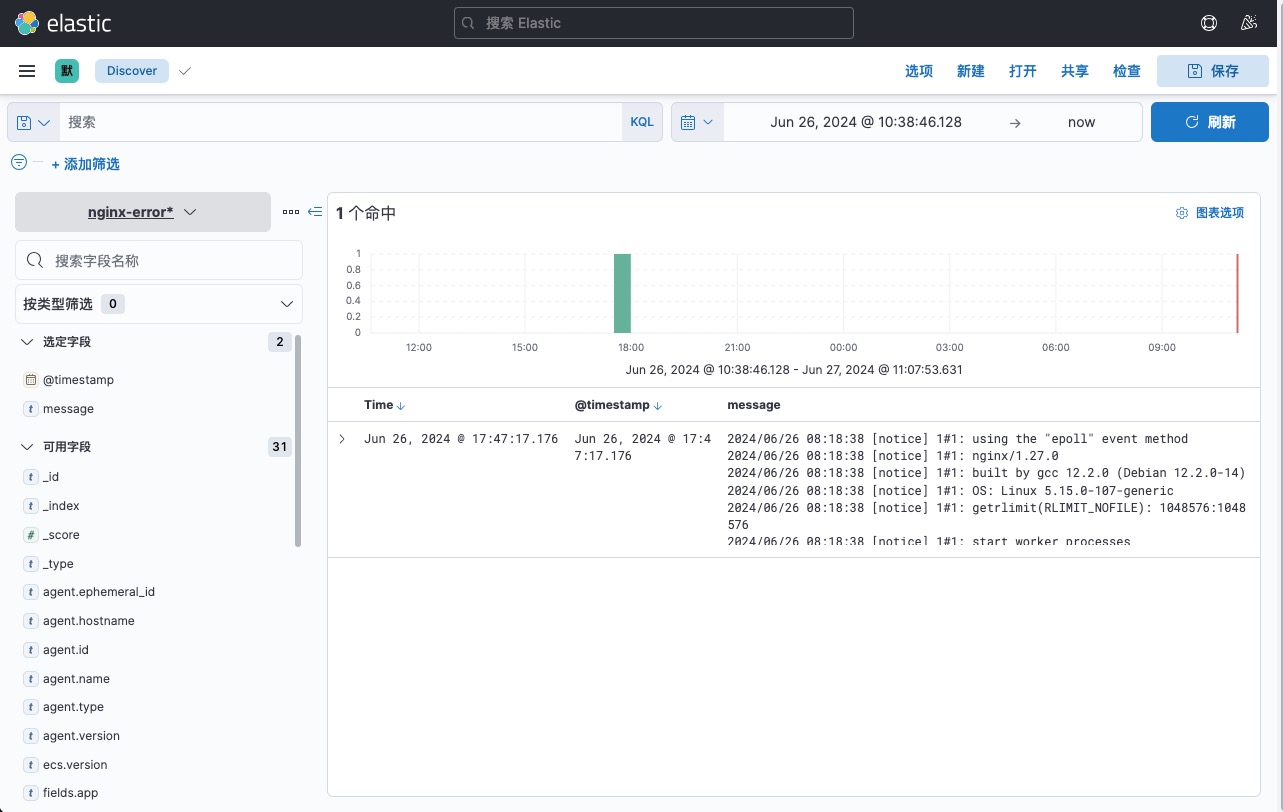Click the filter options circle icon

pos(18,162)
